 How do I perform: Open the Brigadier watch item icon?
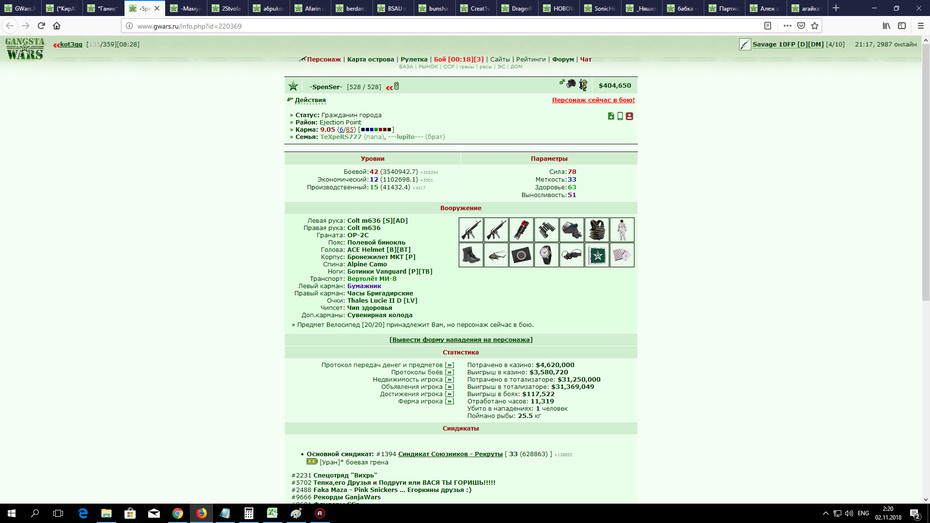[x=546, y=255]
